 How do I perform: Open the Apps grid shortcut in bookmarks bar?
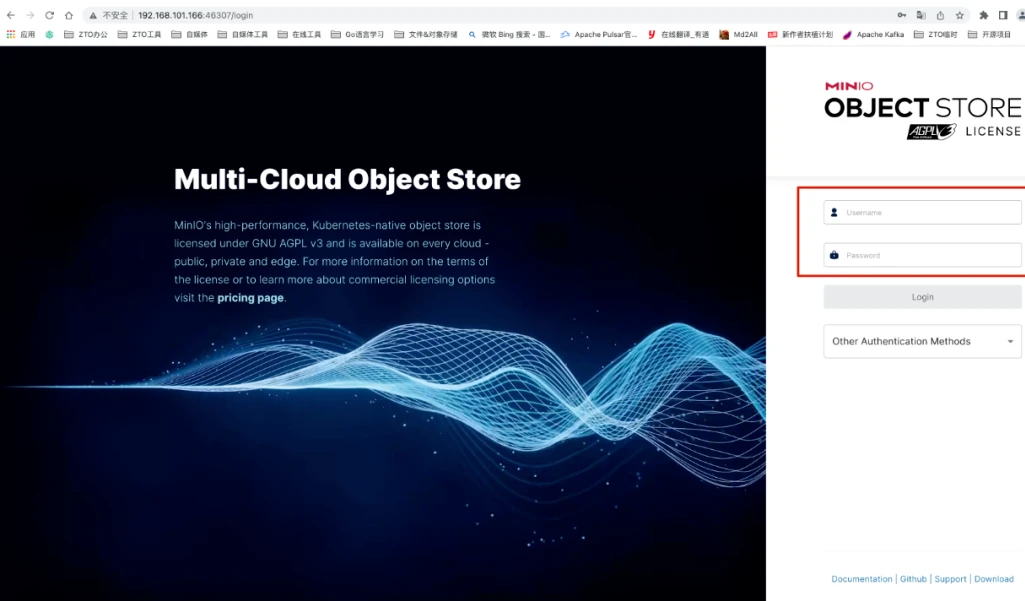[21, 34]
